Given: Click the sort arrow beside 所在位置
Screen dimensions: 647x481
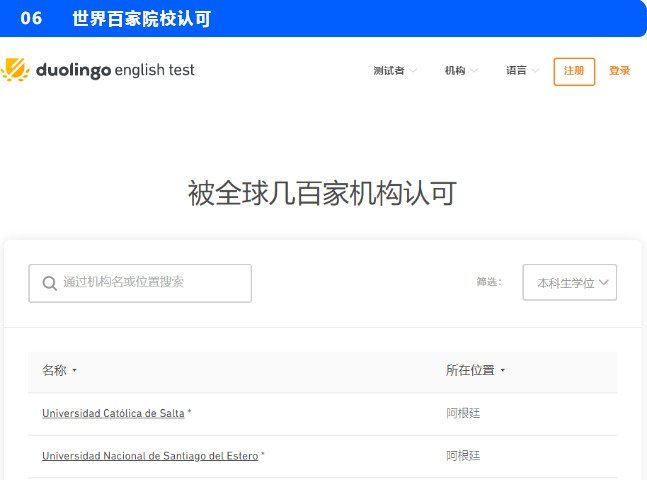Looking at the screenshot, I should click(x=502, y=371).
